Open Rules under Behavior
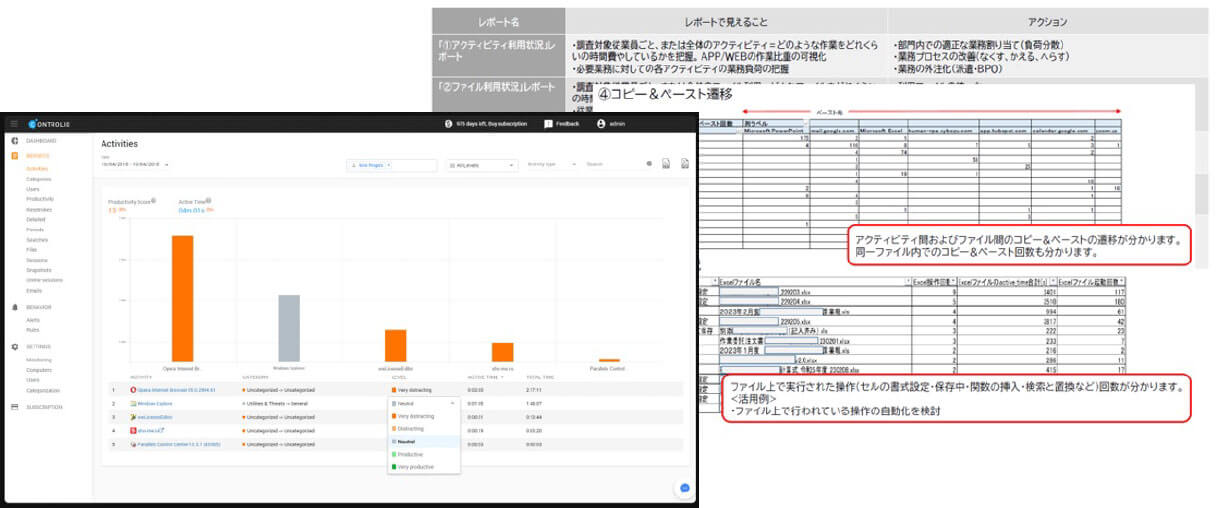Viewport: 1217px width, 508px height. point(33,329)
